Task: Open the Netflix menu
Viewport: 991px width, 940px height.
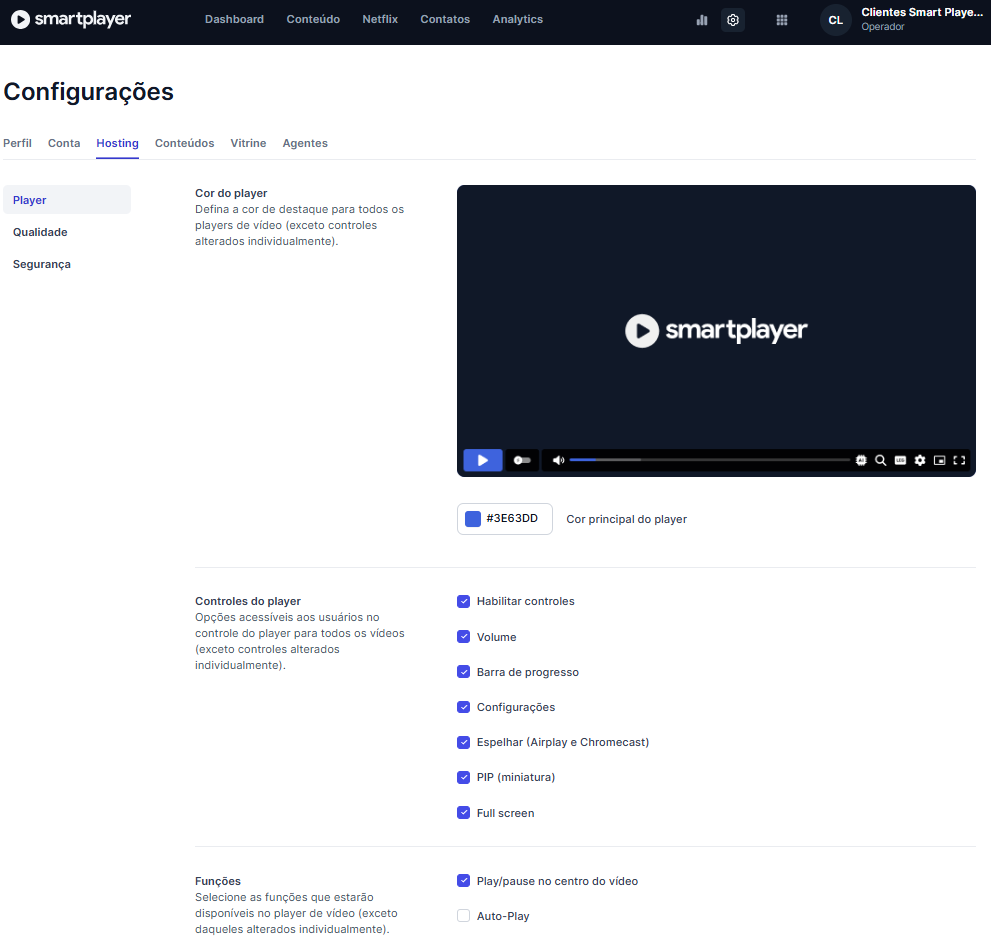Action: (x=380, y=19)
